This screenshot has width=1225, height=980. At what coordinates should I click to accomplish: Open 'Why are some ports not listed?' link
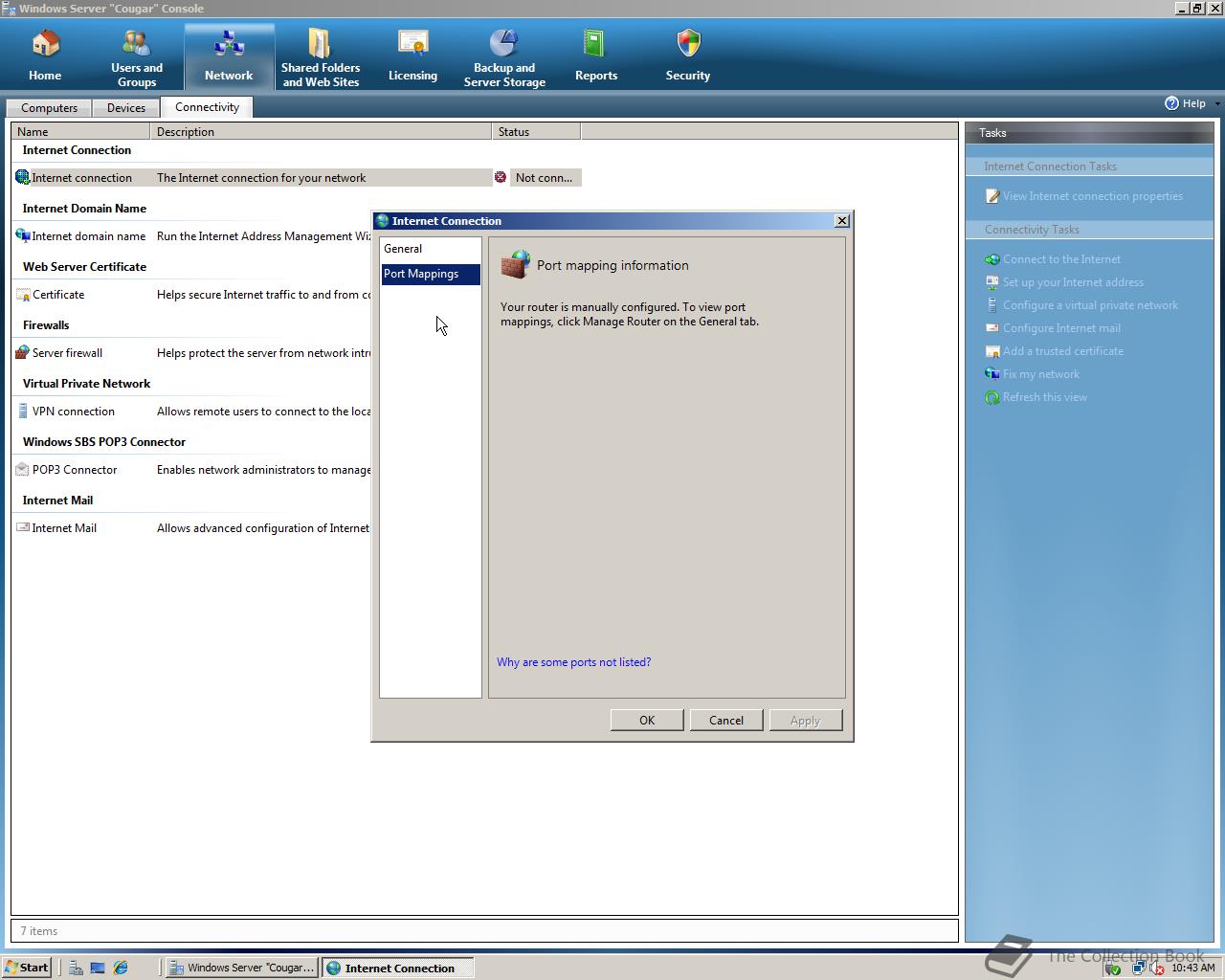(x=574, y=662)
